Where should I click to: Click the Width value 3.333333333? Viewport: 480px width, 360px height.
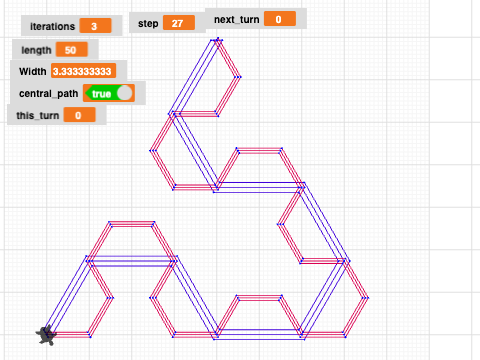click(83, 71)
